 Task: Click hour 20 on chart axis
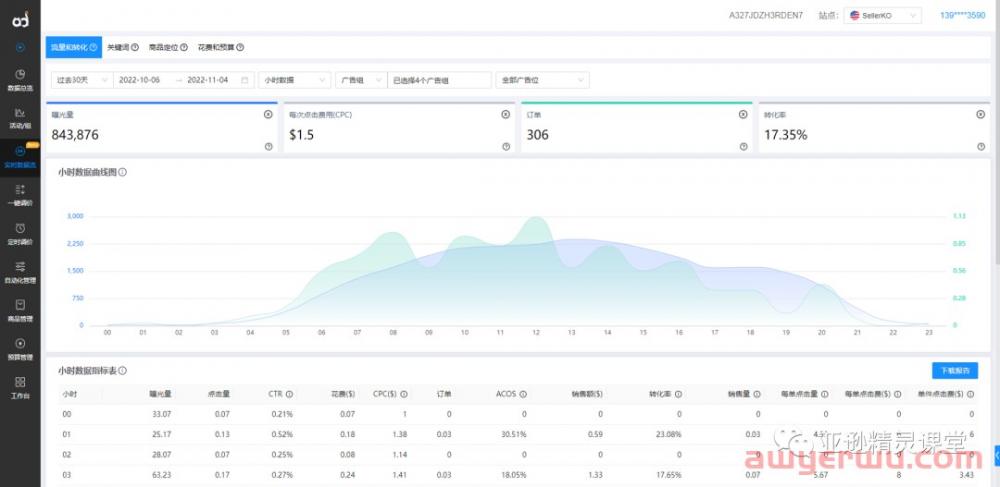[x=821, y=333]
